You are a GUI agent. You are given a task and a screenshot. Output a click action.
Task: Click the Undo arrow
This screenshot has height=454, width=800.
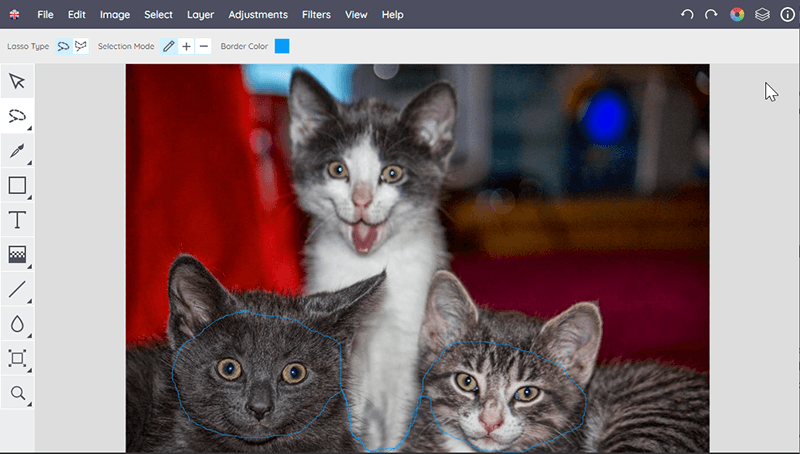(x=687, y=15)
